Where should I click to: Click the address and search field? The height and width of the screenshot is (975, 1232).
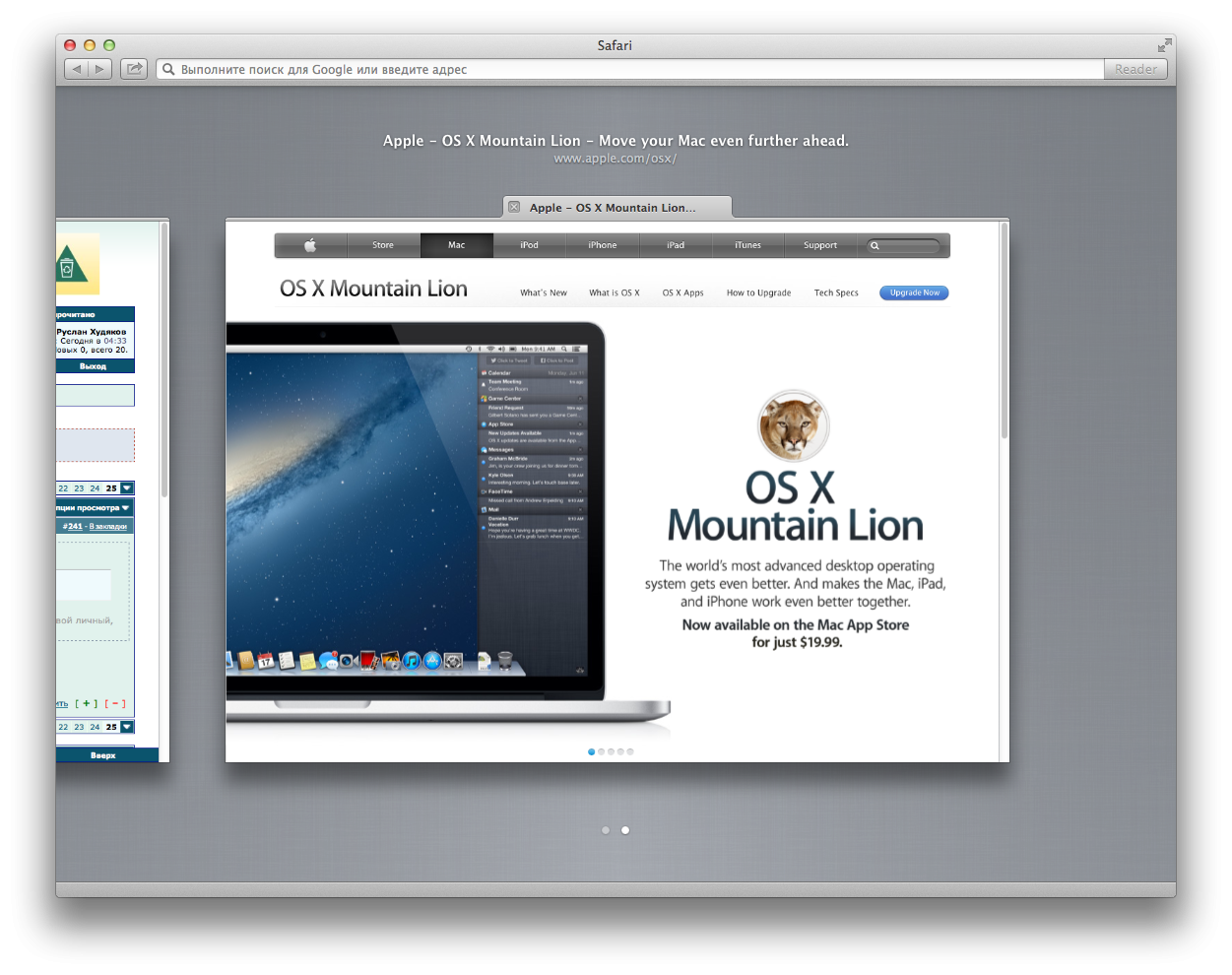point(629,69)
